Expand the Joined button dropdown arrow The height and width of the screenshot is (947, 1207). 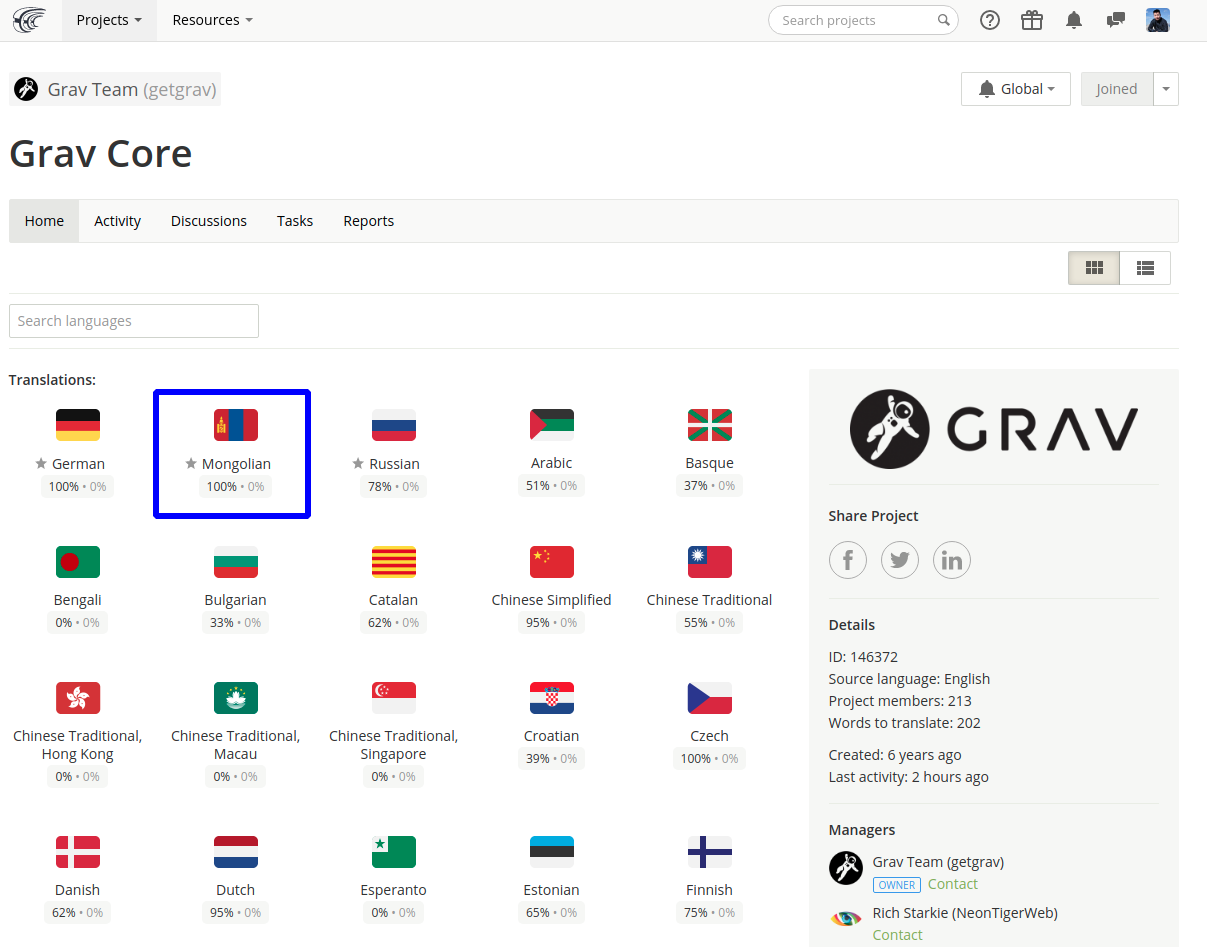[x=1166, y=89]
